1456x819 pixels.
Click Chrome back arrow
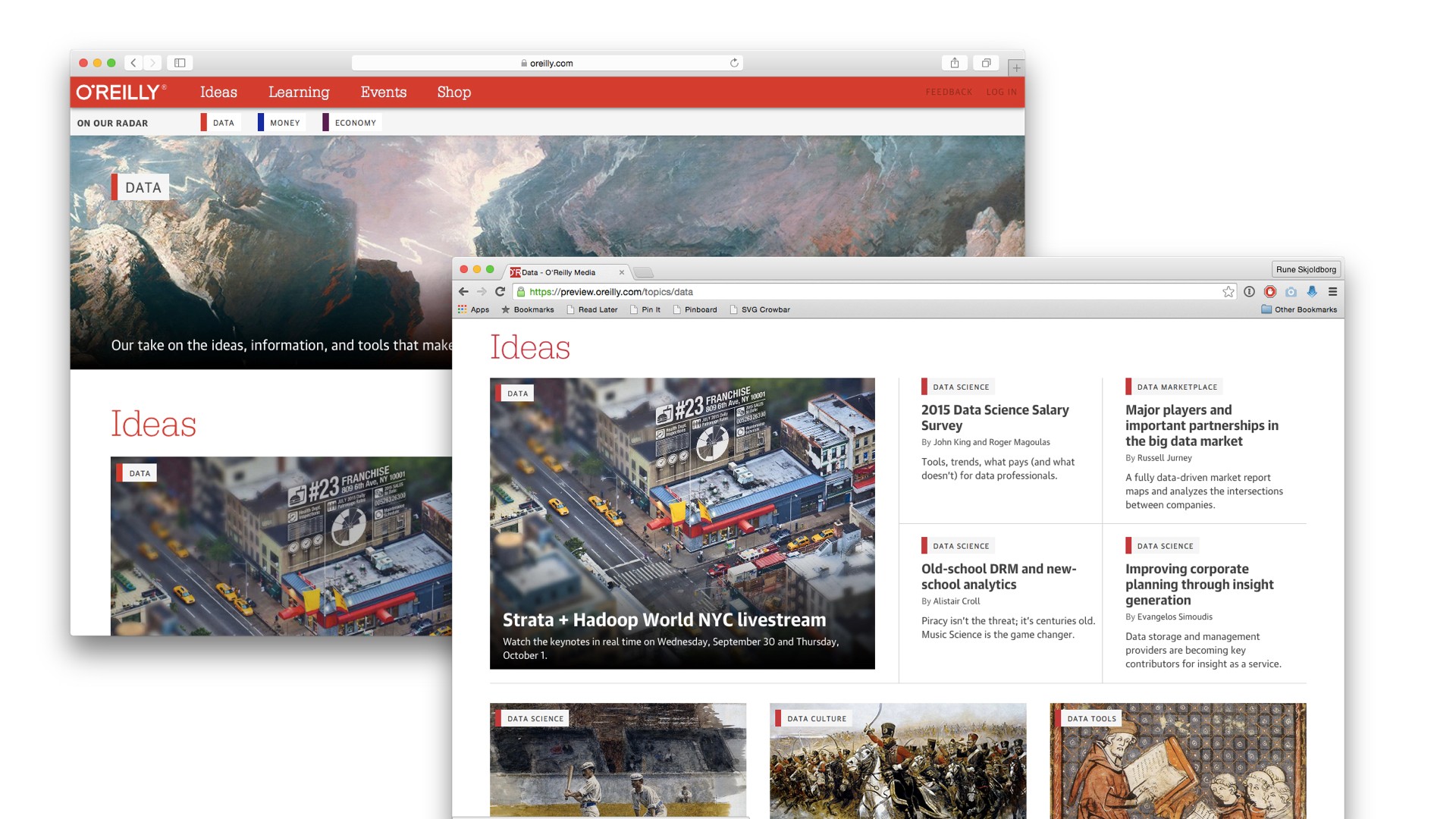coord(463,291)
